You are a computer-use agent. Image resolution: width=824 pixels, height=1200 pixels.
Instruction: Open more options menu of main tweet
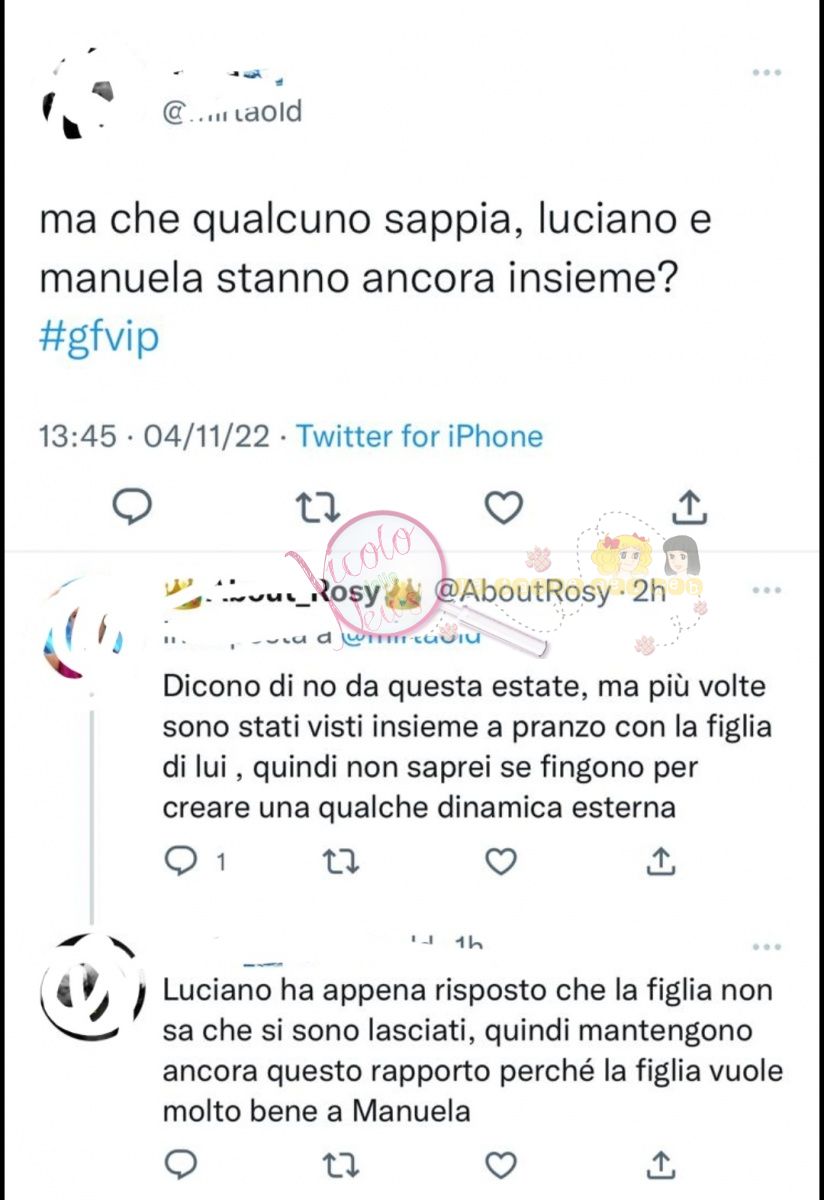pos(766,73)
